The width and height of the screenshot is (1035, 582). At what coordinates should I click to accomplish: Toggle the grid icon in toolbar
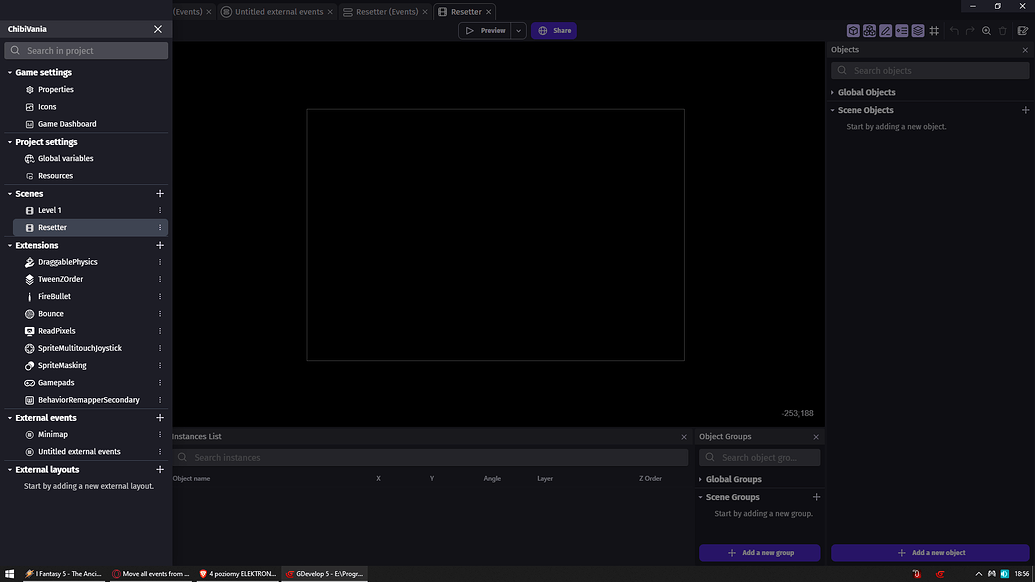(x=934, y=30)
